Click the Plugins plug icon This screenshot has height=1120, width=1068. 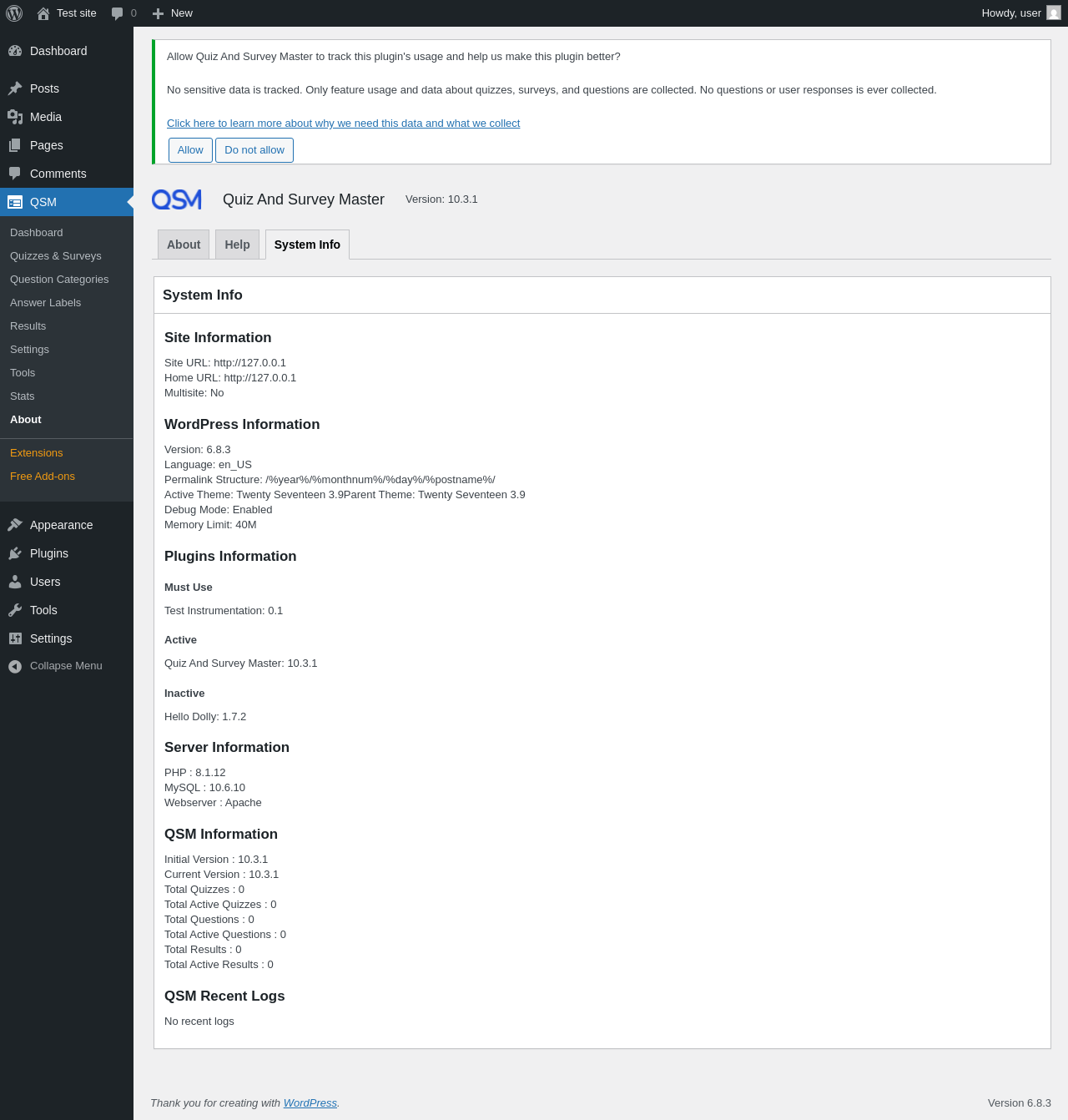point(15,553)
